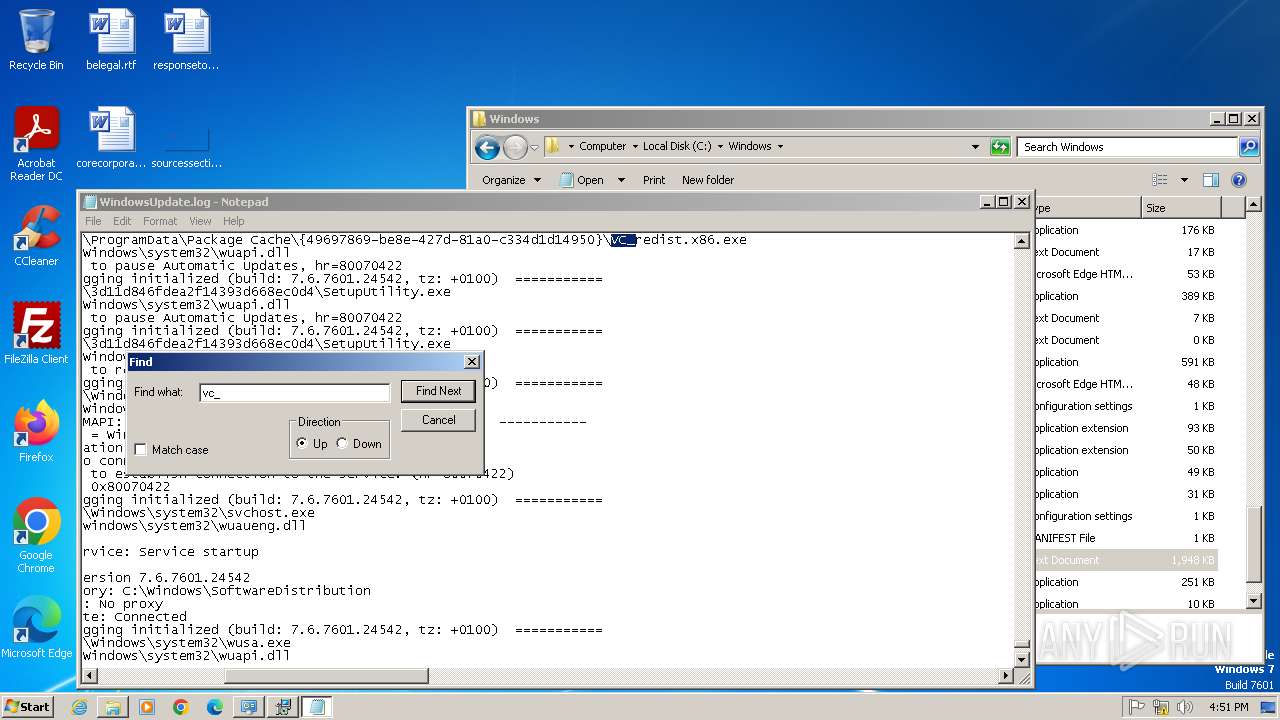This screenshot has width=1280, height=720.
Task: Click the search magnifier icon in Explorer
Action: (x=1249, y=146)
